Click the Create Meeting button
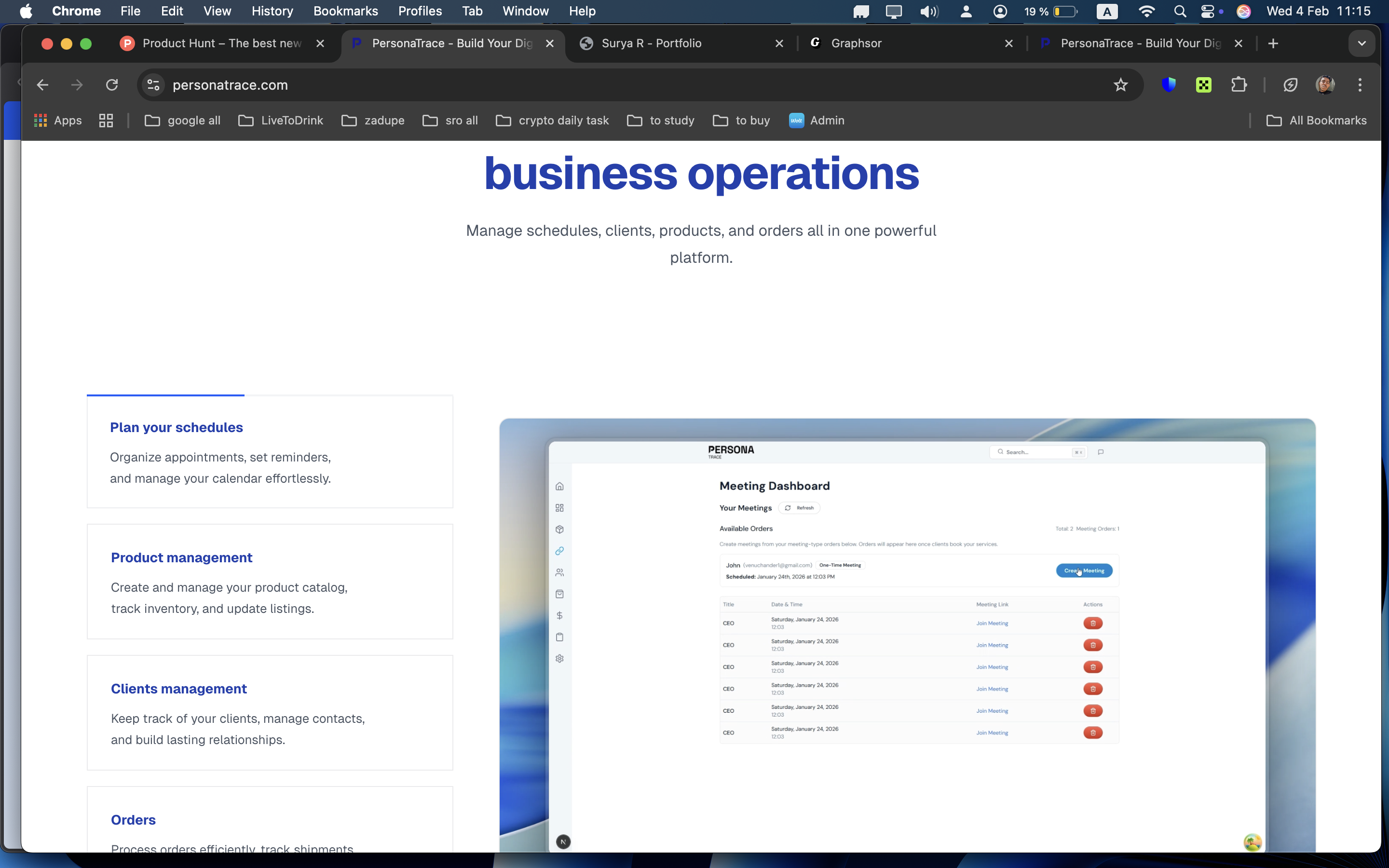 click(x=1084, y=570)
